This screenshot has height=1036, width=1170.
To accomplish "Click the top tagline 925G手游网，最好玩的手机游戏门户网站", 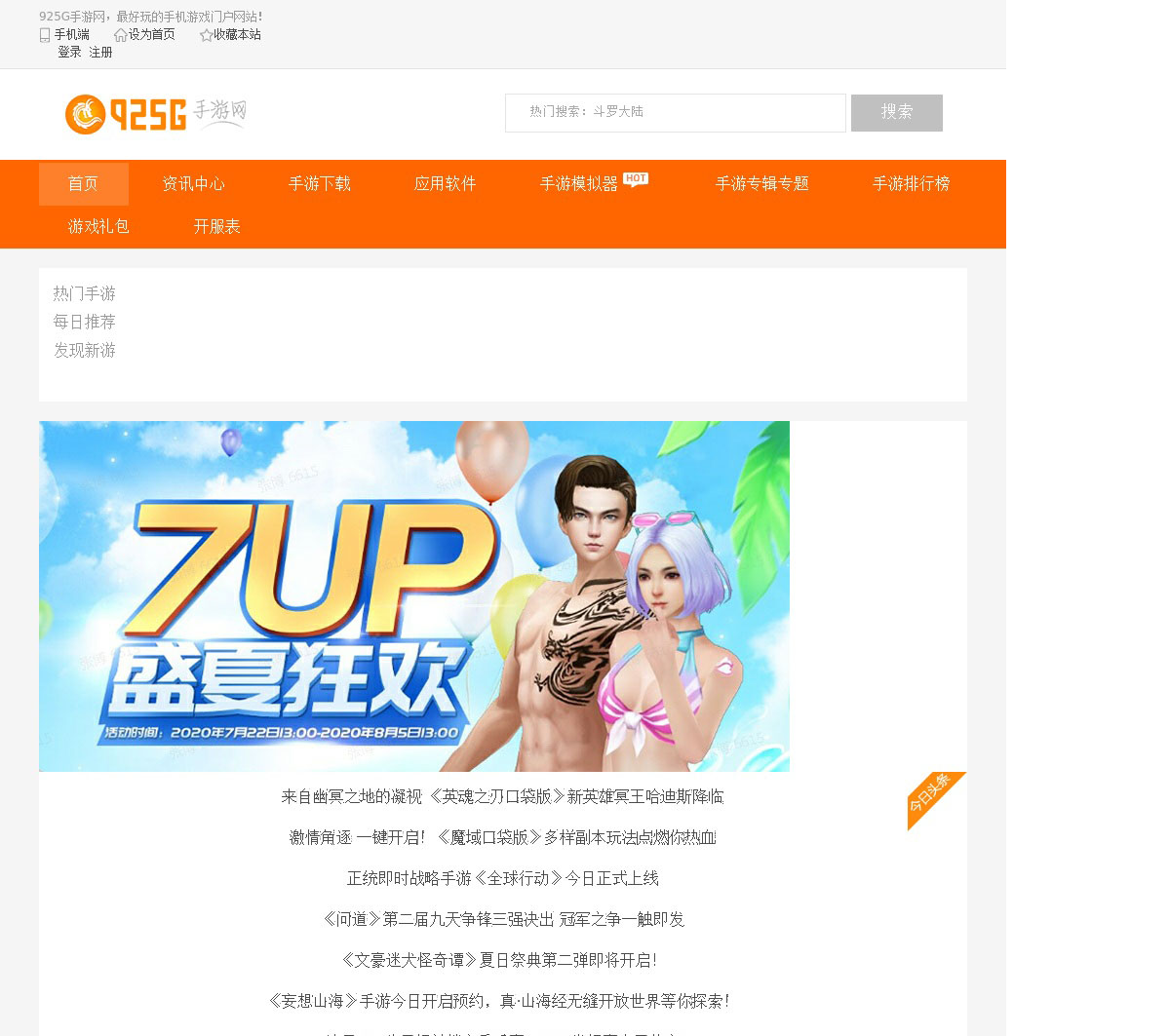I will click(x=151, y=17).
